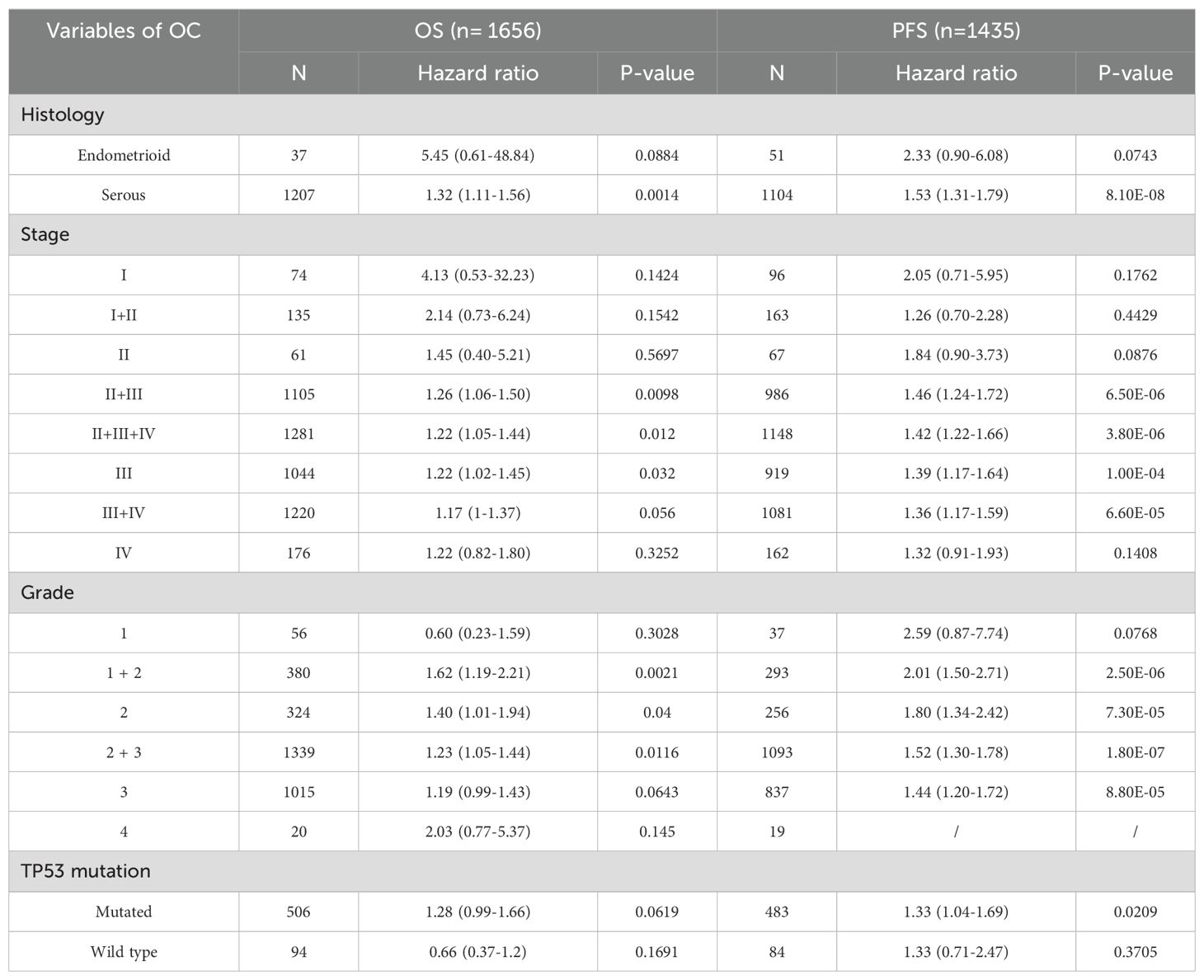This screenshot has width=1204, height=980.
Task: Select the 'OS (n= 1656)' column header
Action: 477,31
